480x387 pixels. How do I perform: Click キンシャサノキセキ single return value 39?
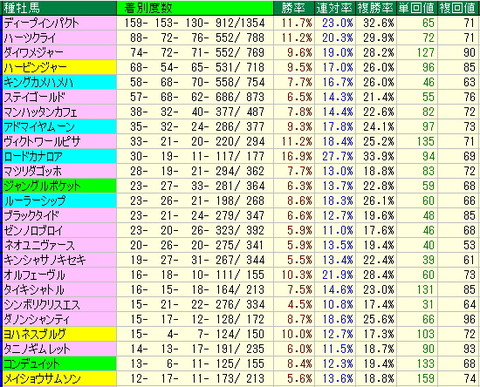tap(429, 260)
